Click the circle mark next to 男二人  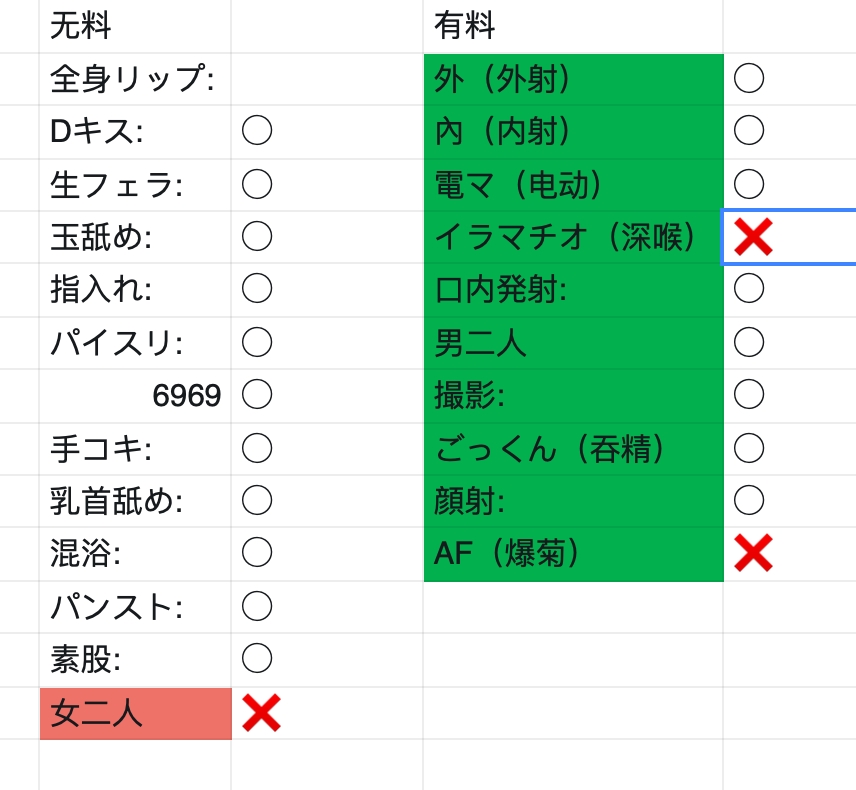749,342
